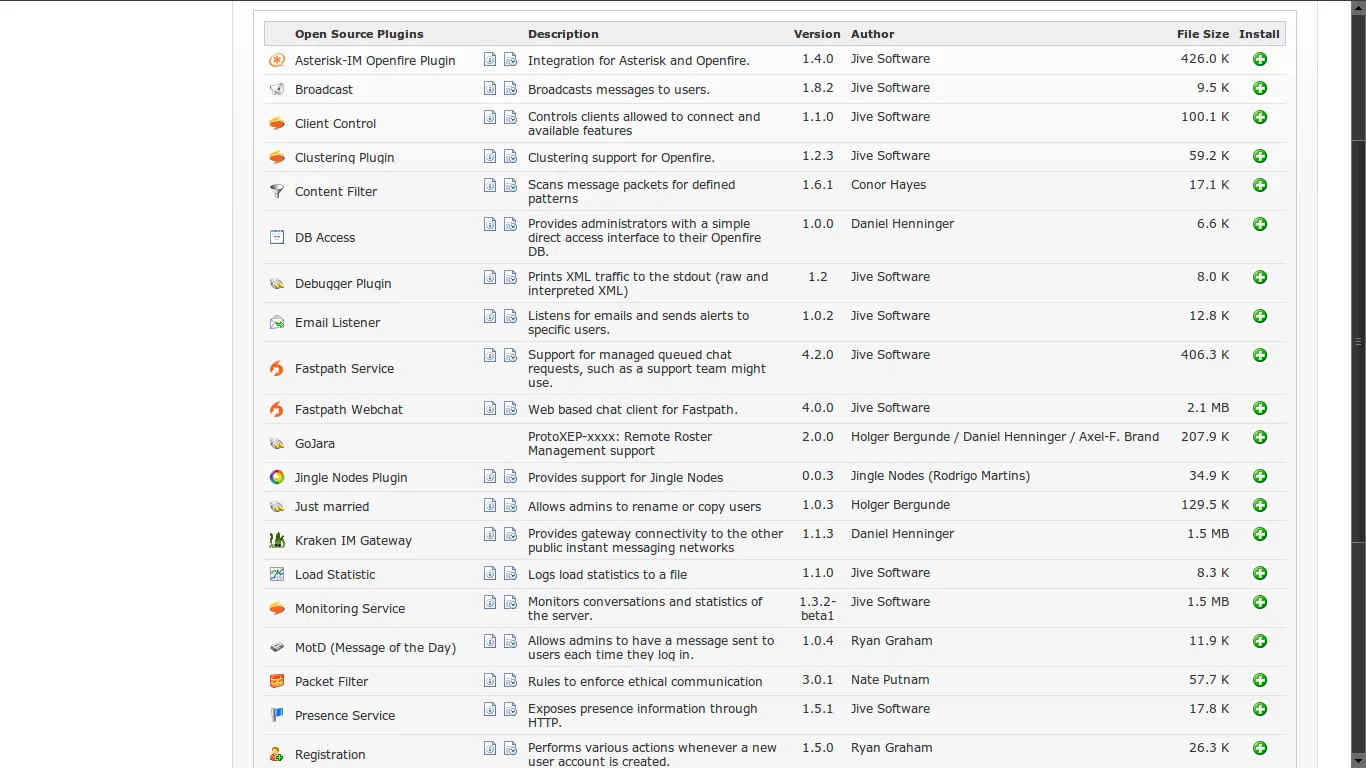Install the Jingle Nodes Plugin

tap(1260, 476)
